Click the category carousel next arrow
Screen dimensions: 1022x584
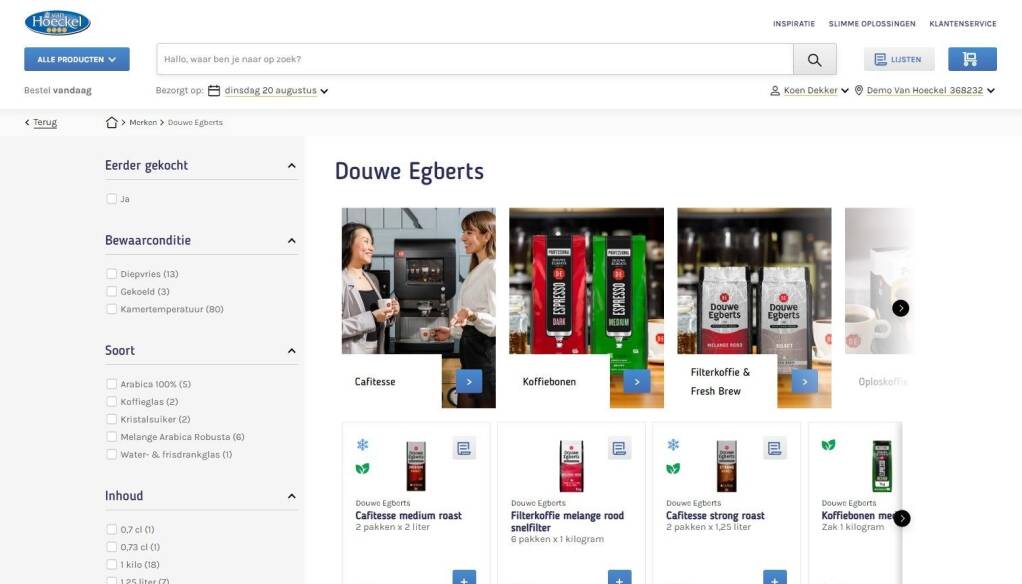point(901,308)
